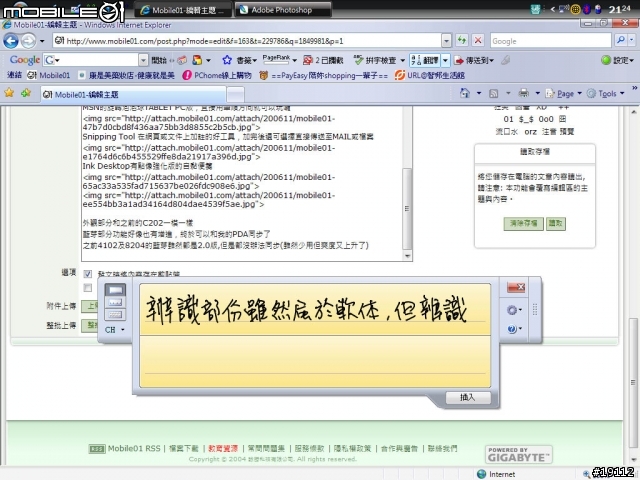Open the Google toolbar bookmarks star menu
The image size is (640, 480).
point(238,60)
